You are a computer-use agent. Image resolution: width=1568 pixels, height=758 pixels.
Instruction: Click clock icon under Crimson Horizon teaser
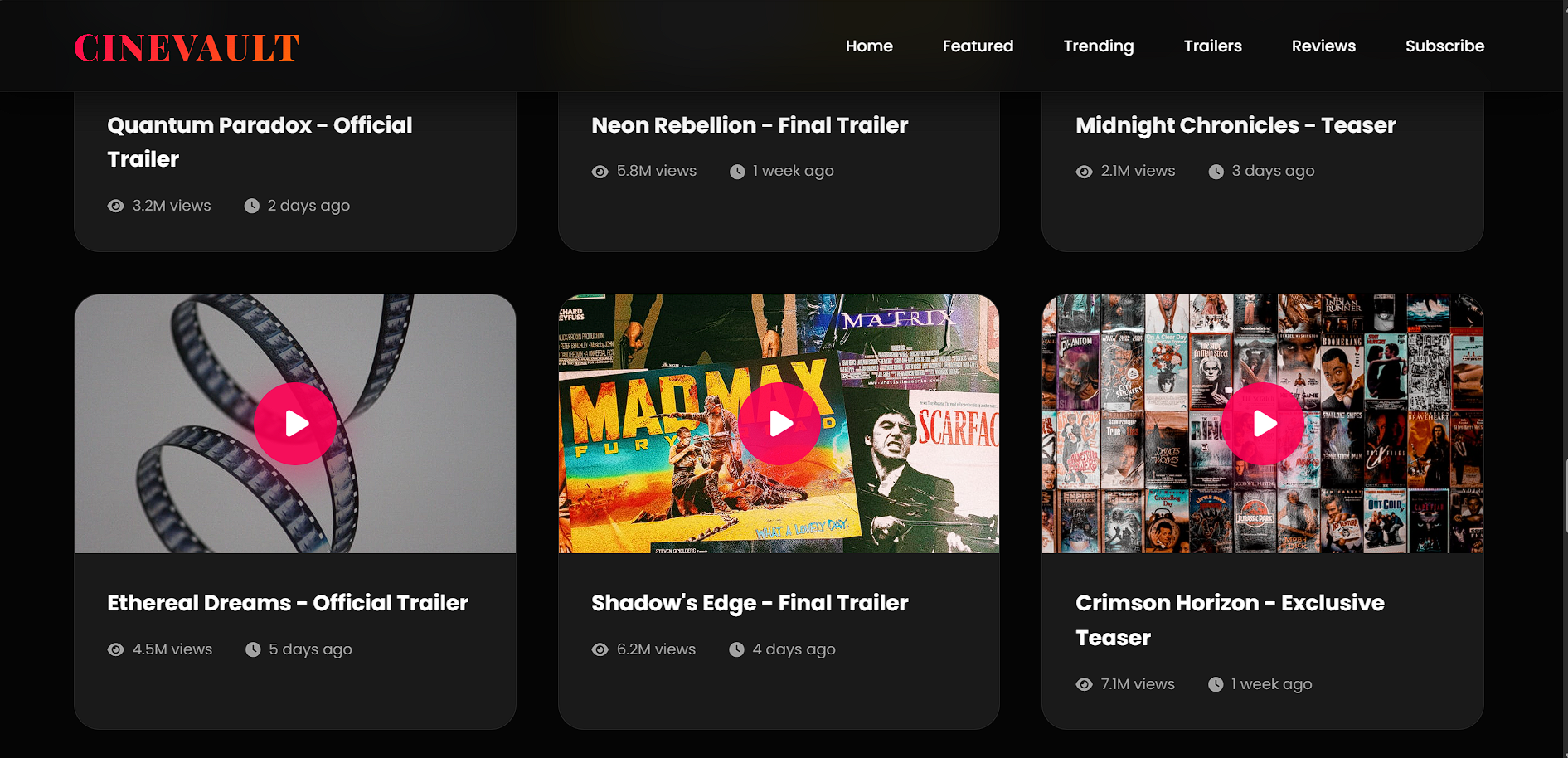tap(1216, 684)
